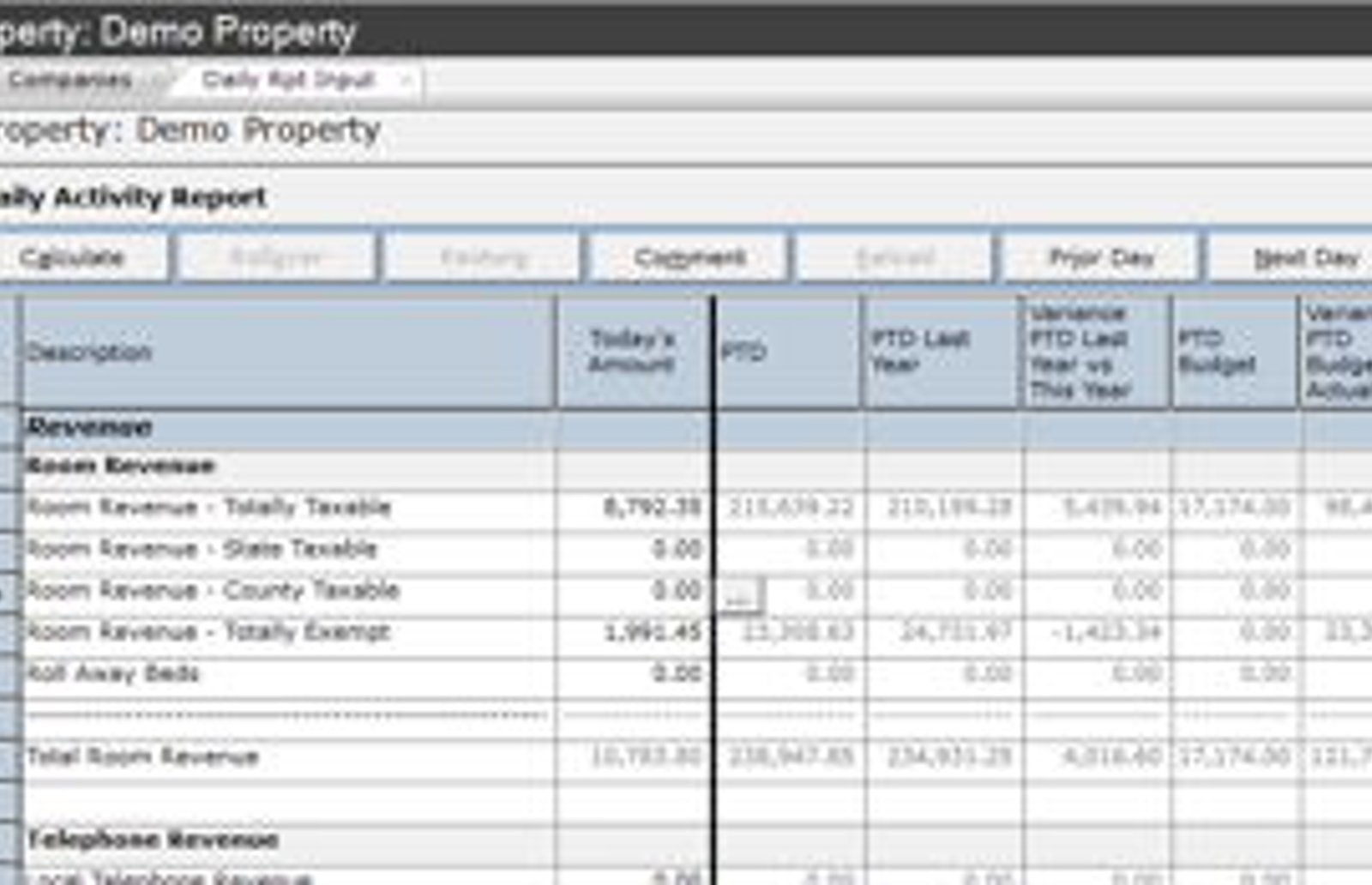Viewport: 1372px width, 885px height.
Task: Click the Calculate button
Action: (82, 257)
